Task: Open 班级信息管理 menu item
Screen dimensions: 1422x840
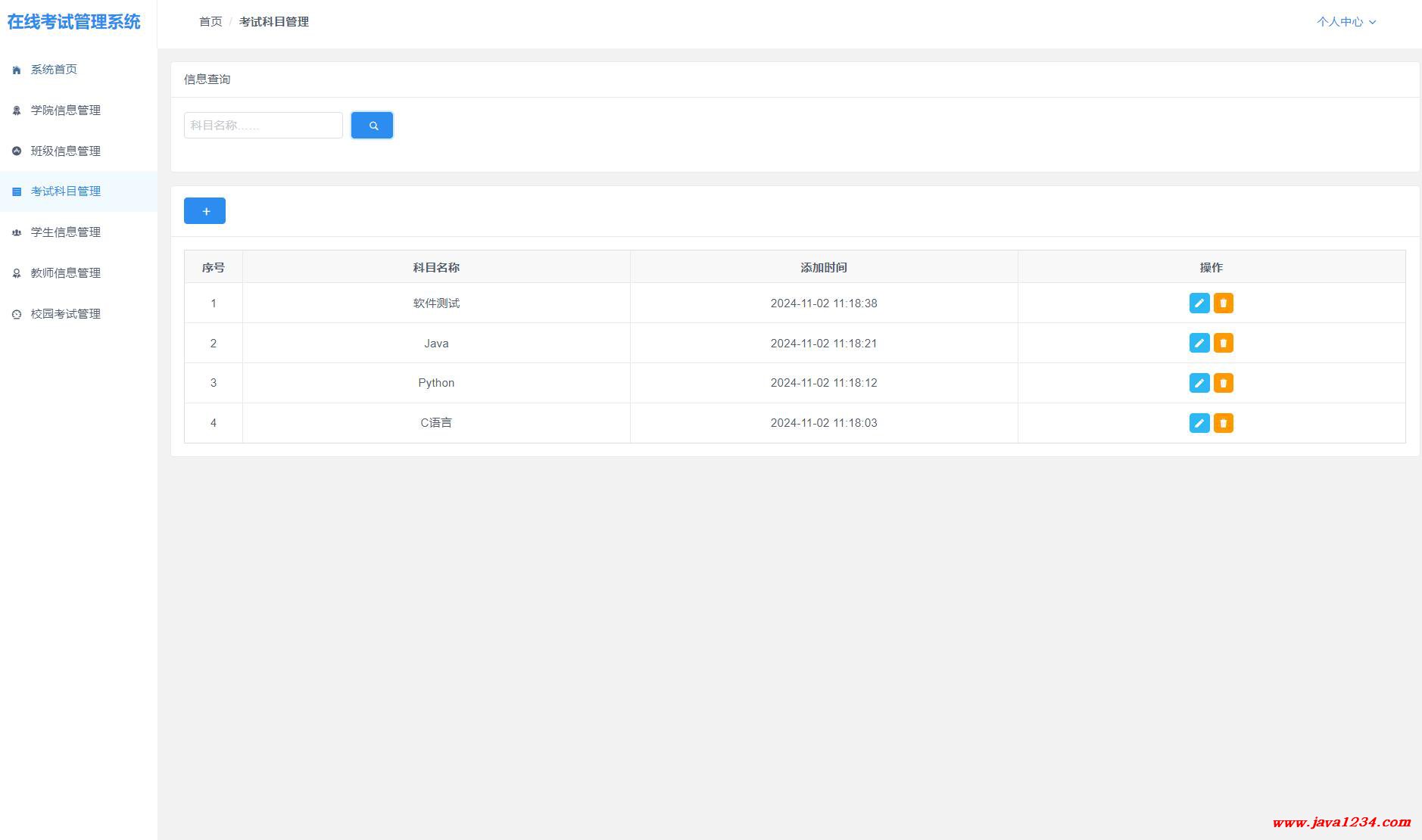Action: 65,151
